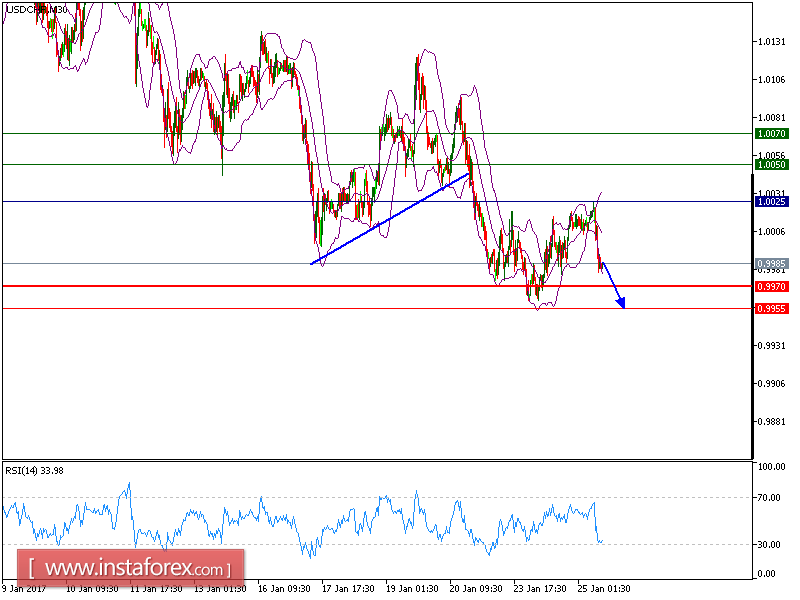
Task: Click the green 1.0070 resistance price tag
Action: tap(771, 131)
